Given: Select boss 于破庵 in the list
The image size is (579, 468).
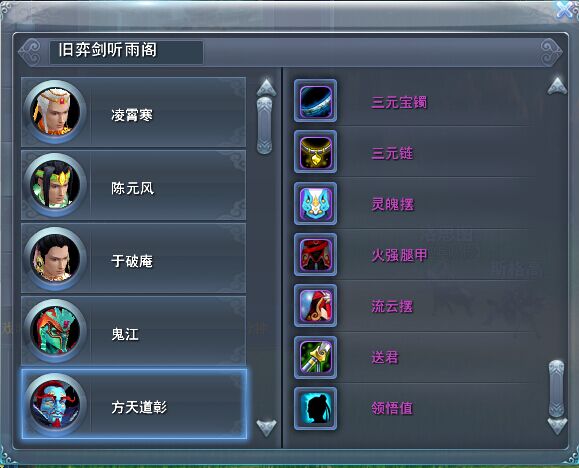Looking at the screenshot, I should (x=134, y=258).
